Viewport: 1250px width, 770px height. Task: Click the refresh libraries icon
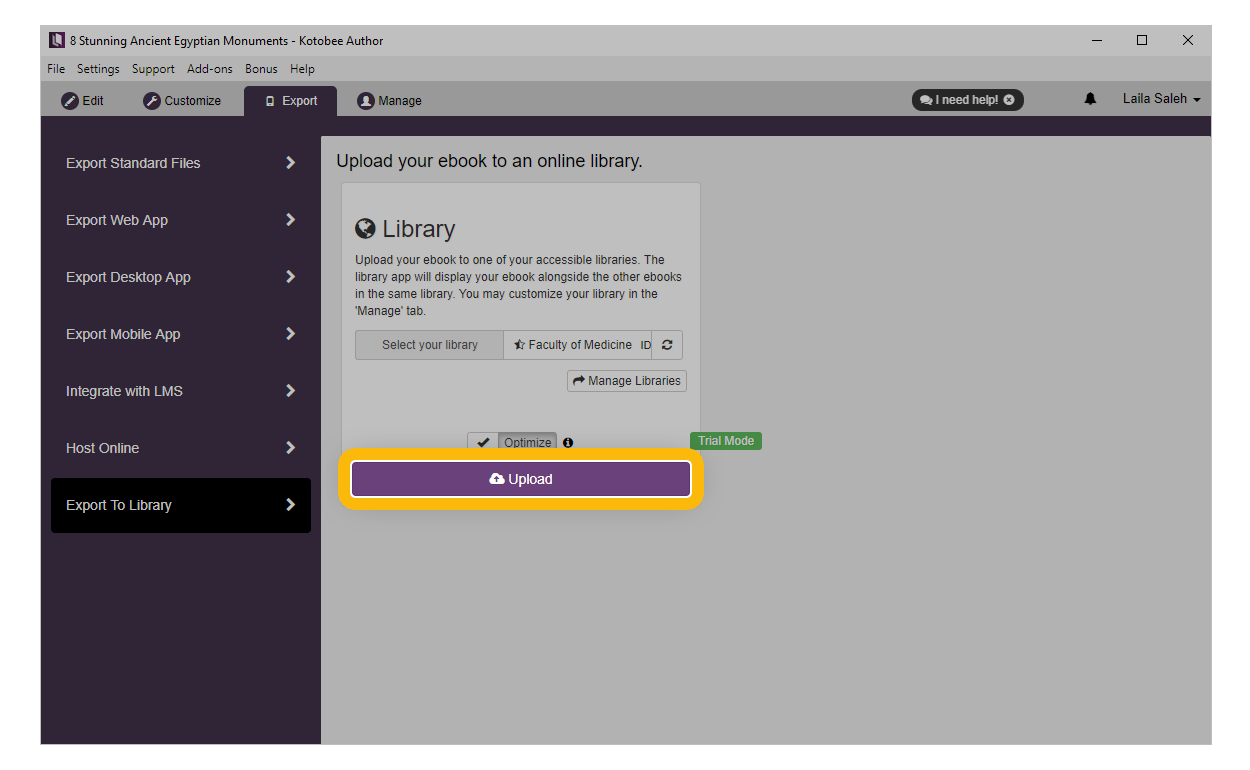coord(667,345)
